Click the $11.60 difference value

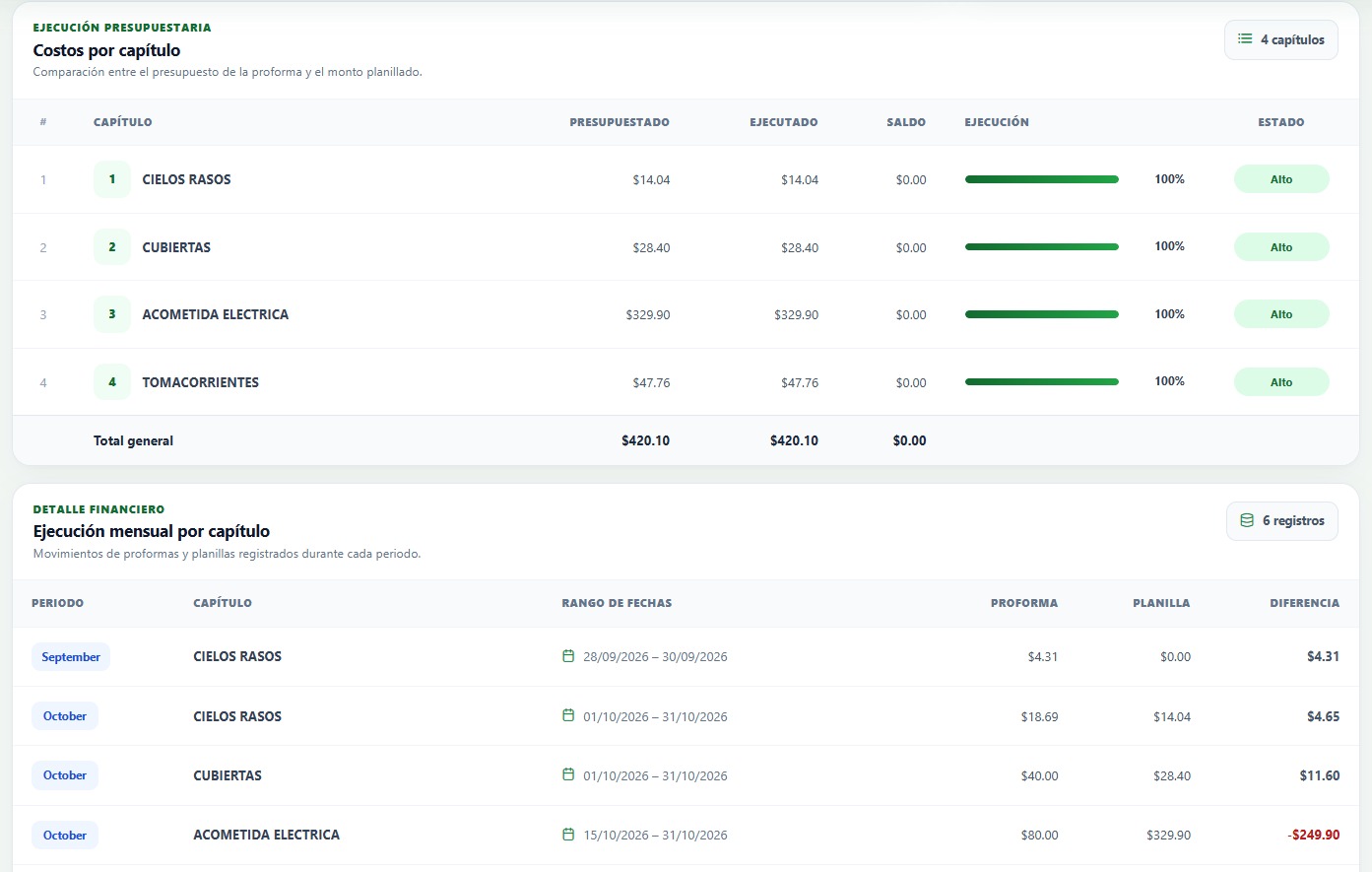[x=1320, y=775]
